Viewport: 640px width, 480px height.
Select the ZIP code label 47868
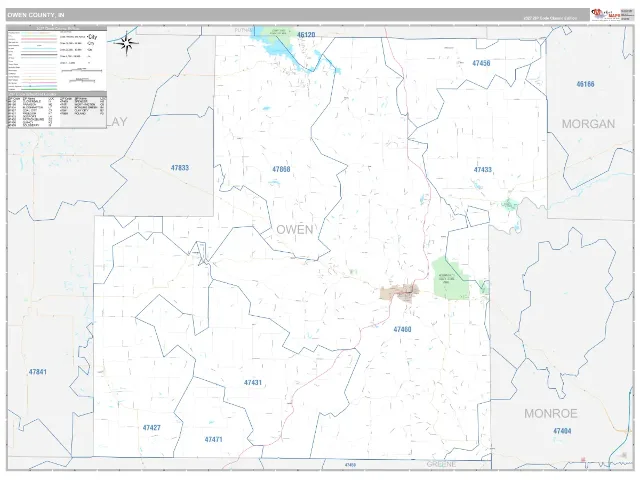point(281,169)
